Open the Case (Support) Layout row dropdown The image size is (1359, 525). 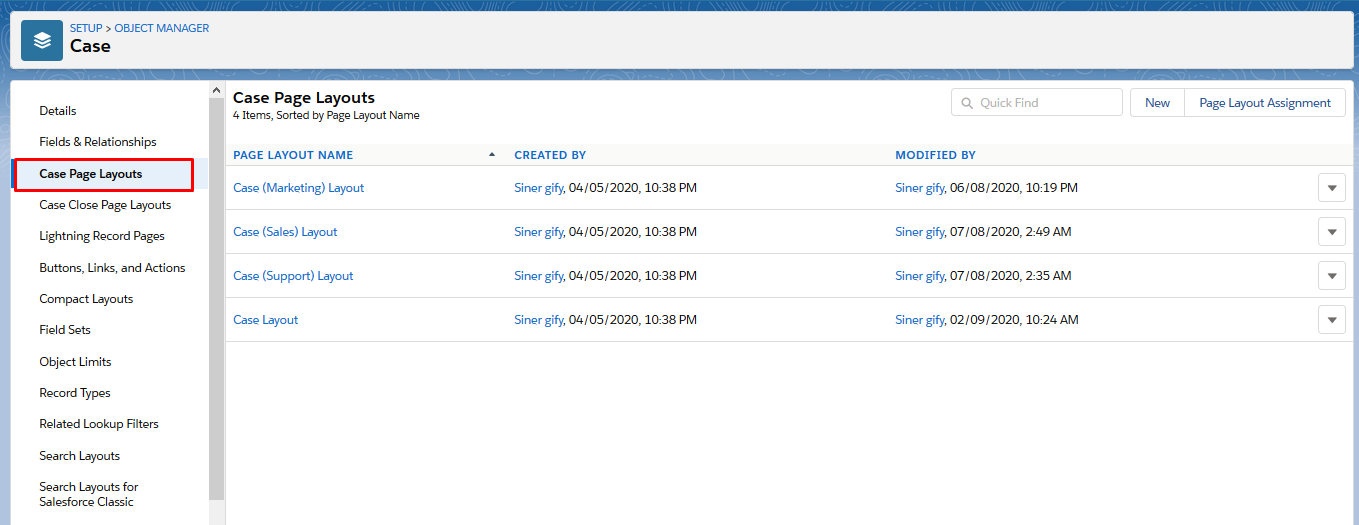pos(1331,276)
